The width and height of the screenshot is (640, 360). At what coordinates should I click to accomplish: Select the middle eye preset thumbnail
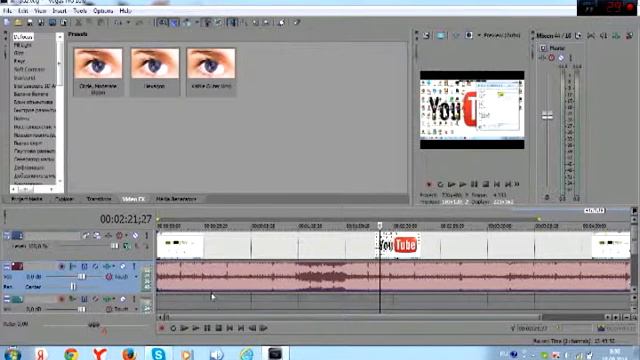[155, 64]
